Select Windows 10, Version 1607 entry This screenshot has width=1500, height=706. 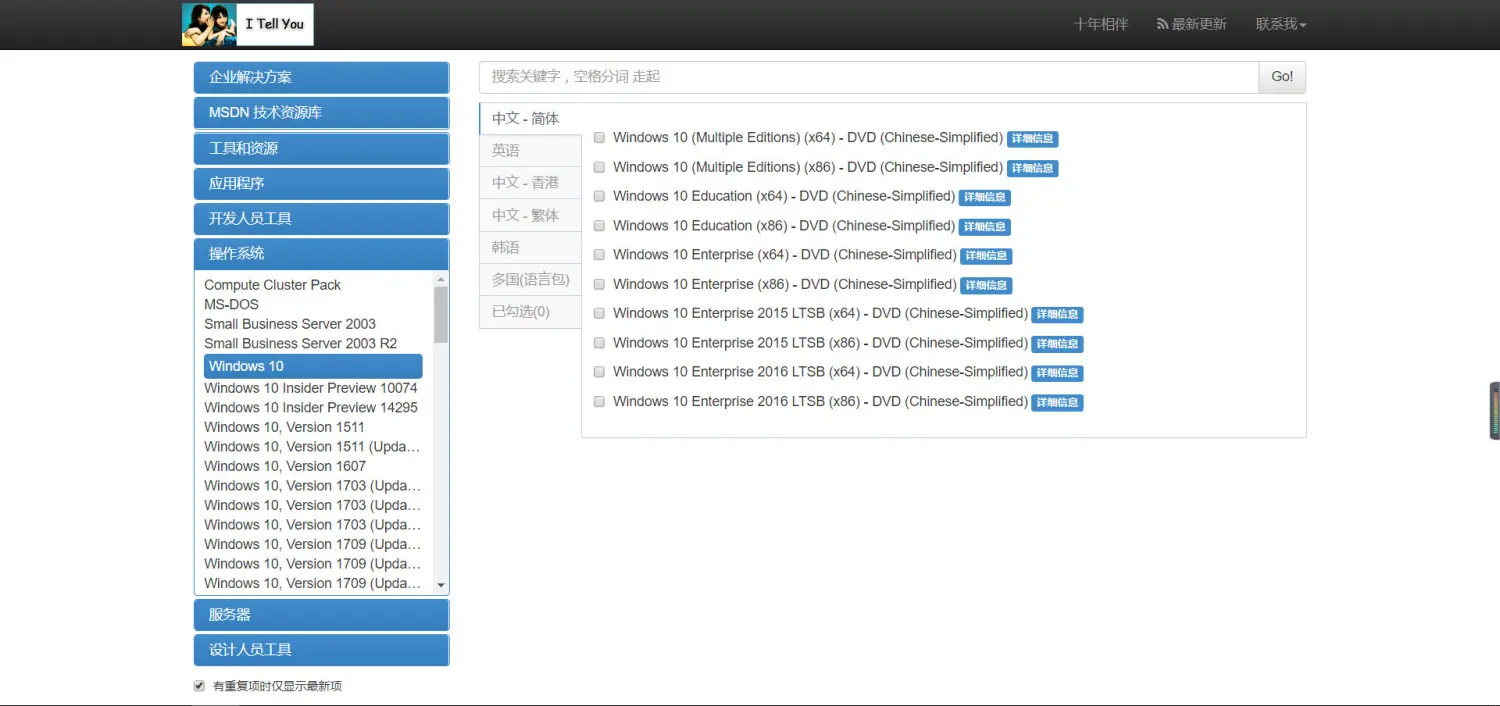click(285, 466)
